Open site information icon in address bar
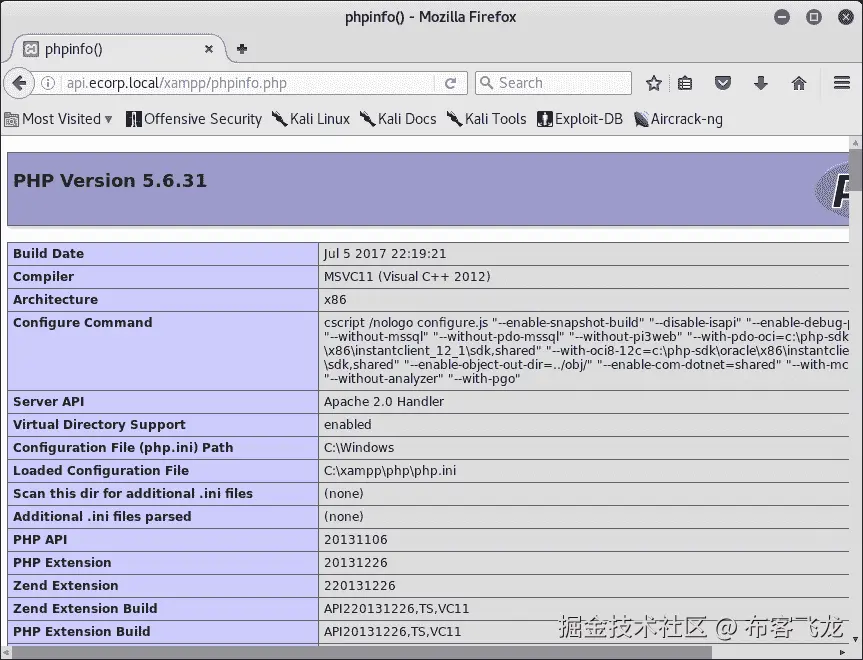Screen dimensions: 863x660 pos(48,83)
